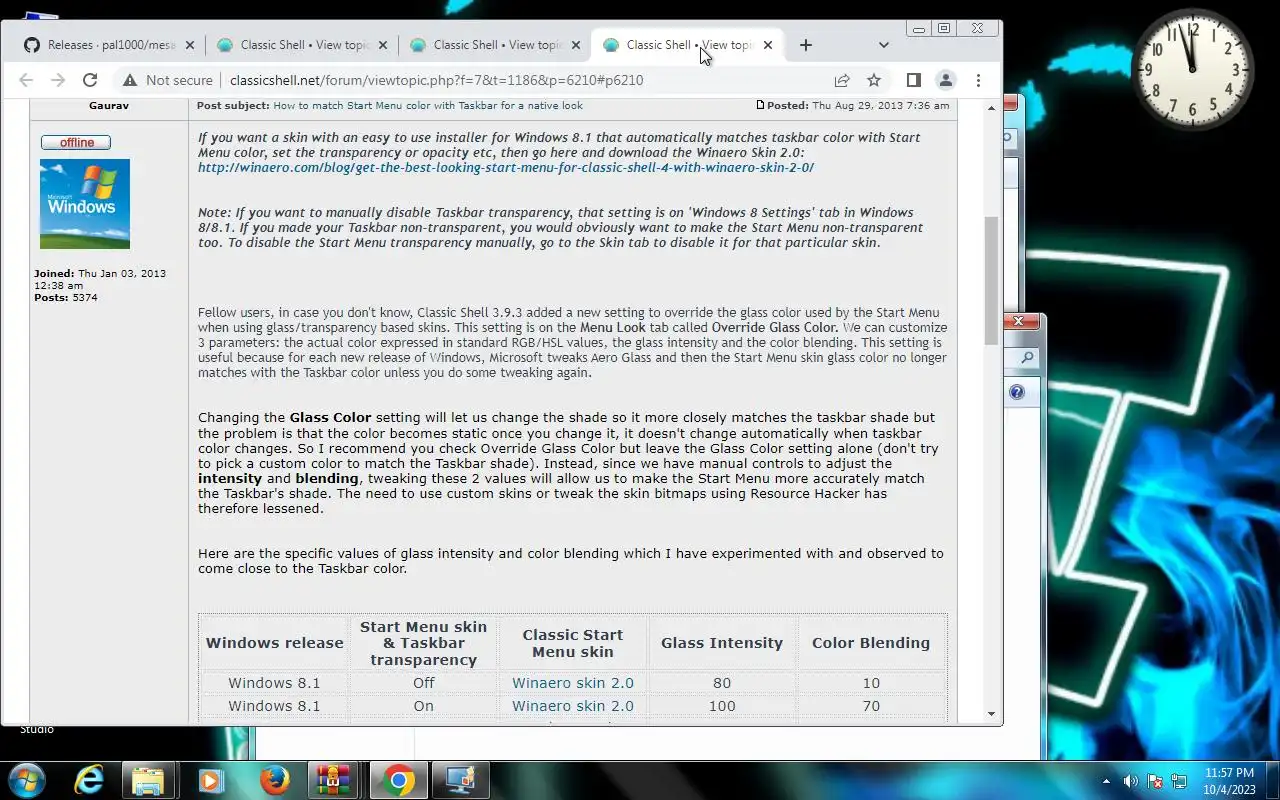
Task: Click the Classic Start Menu skin header
Action: [573, 643]
